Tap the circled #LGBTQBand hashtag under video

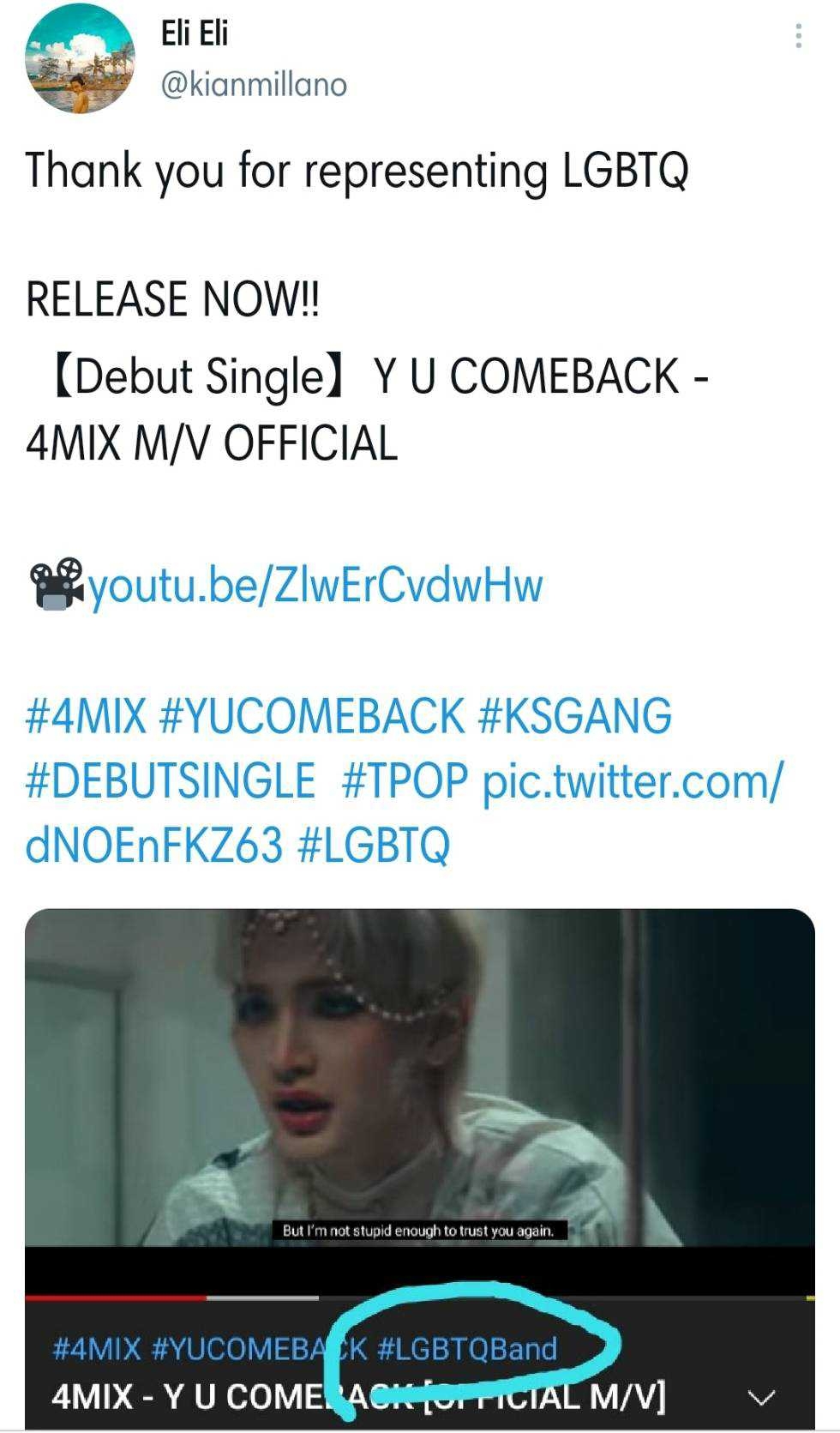(467, 1349)
